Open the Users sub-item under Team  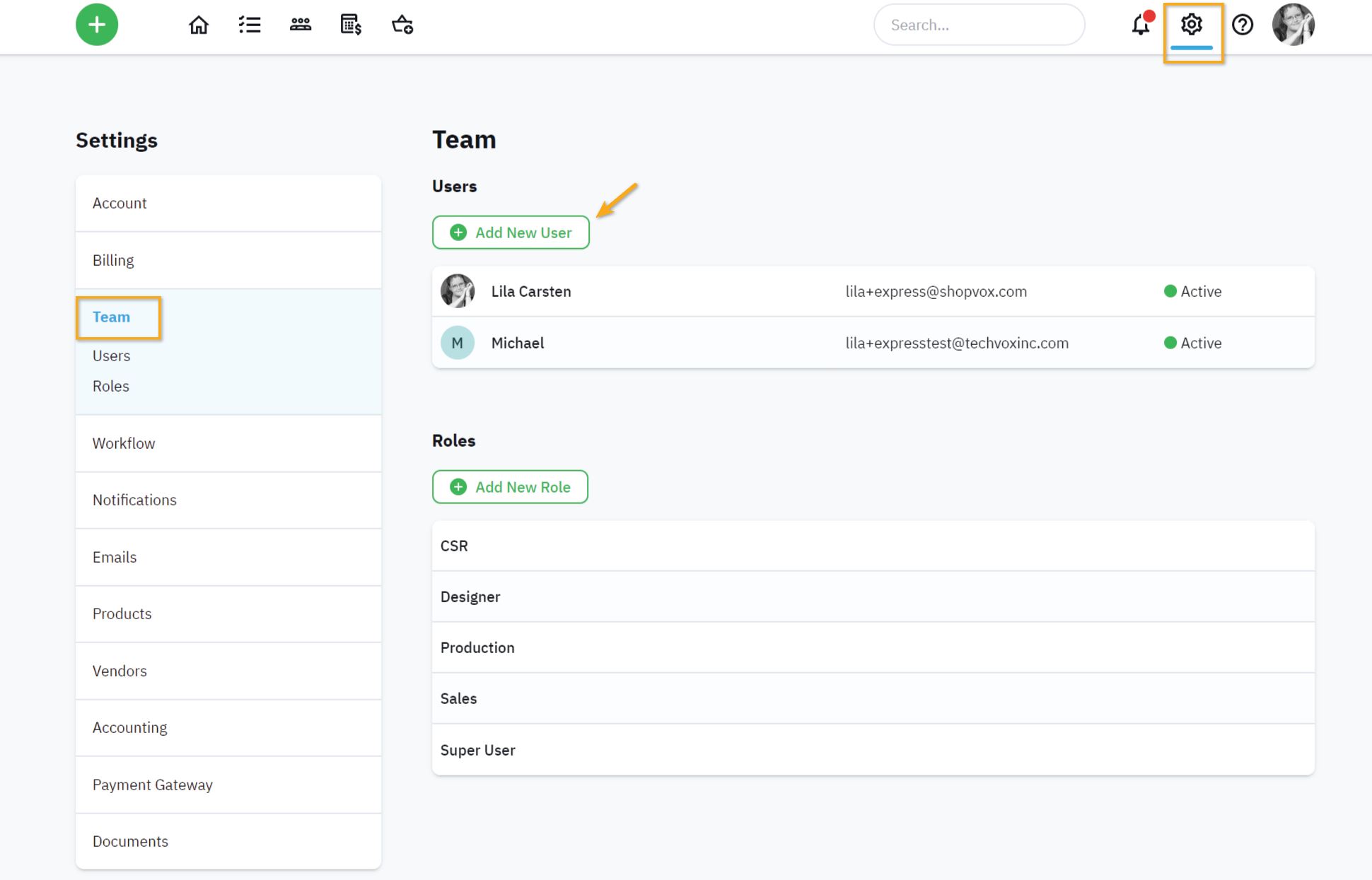pyautogui.click(x=112, y=356)
